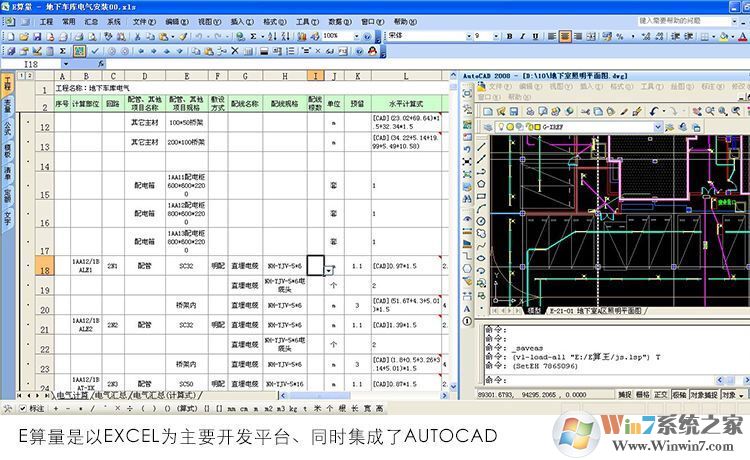Select the AutoCAD text A tool

[467, 309]
